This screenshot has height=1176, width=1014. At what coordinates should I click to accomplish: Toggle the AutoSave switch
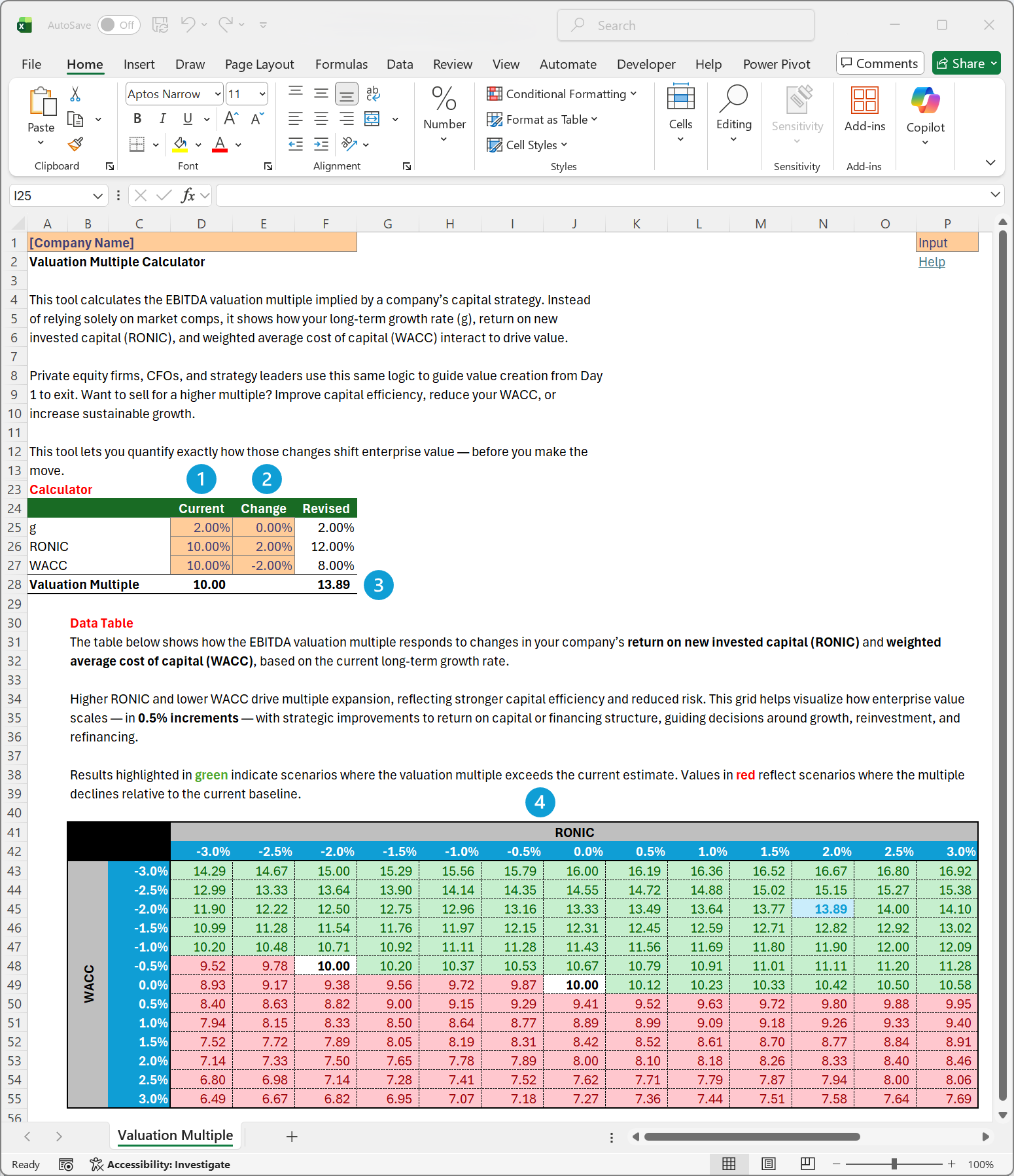(x=119, y=25)
